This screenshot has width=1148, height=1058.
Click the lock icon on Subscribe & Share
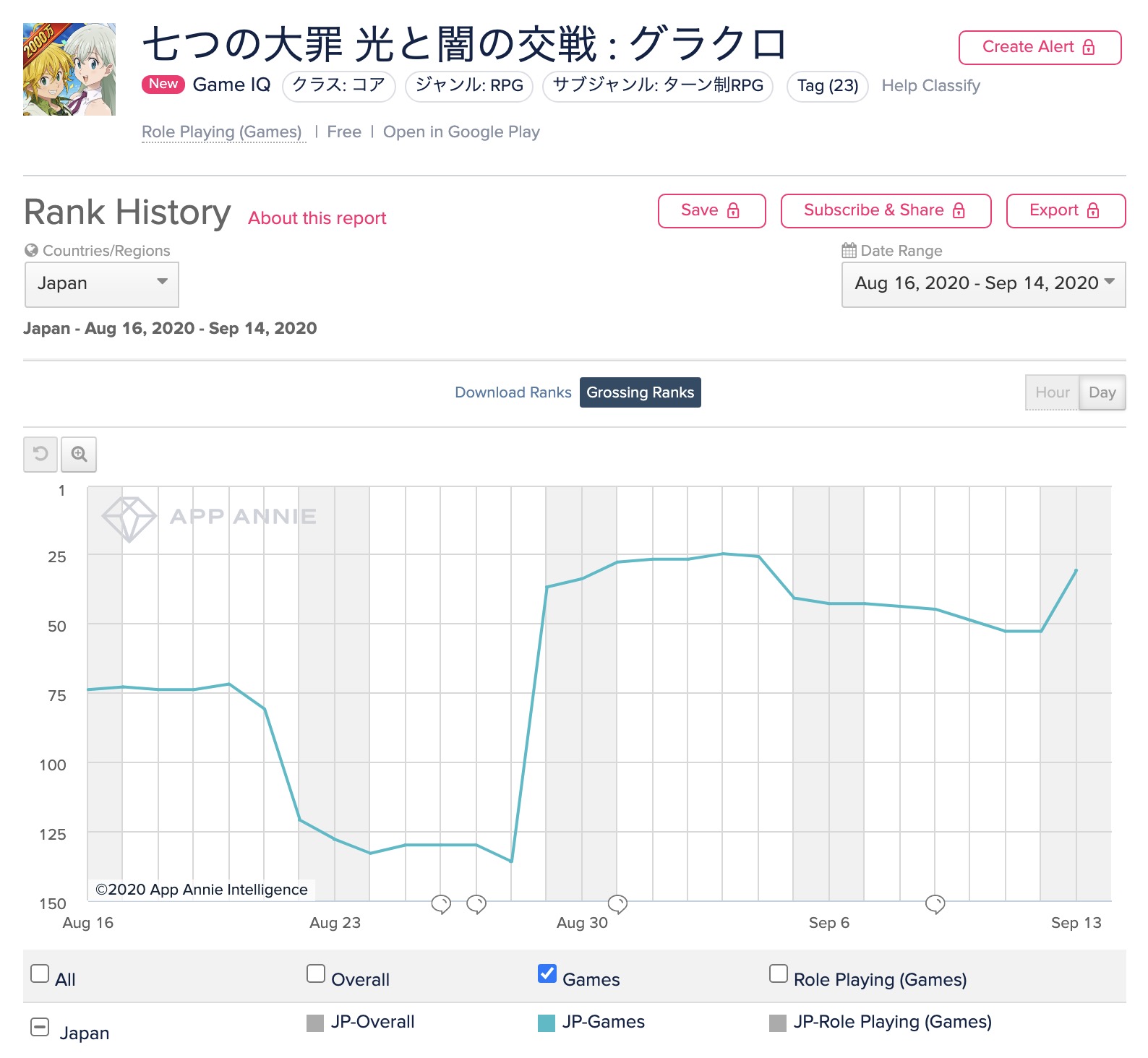(959, 210)
